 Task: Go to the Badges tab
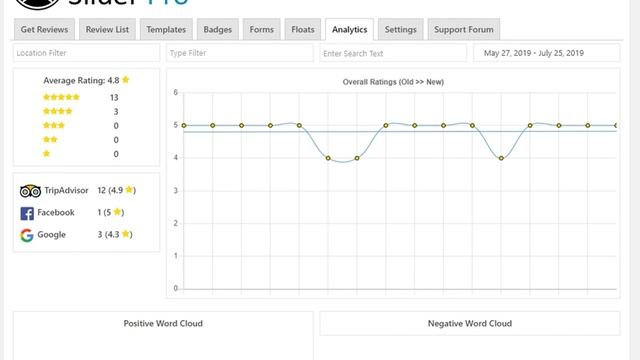coord(218,29)
